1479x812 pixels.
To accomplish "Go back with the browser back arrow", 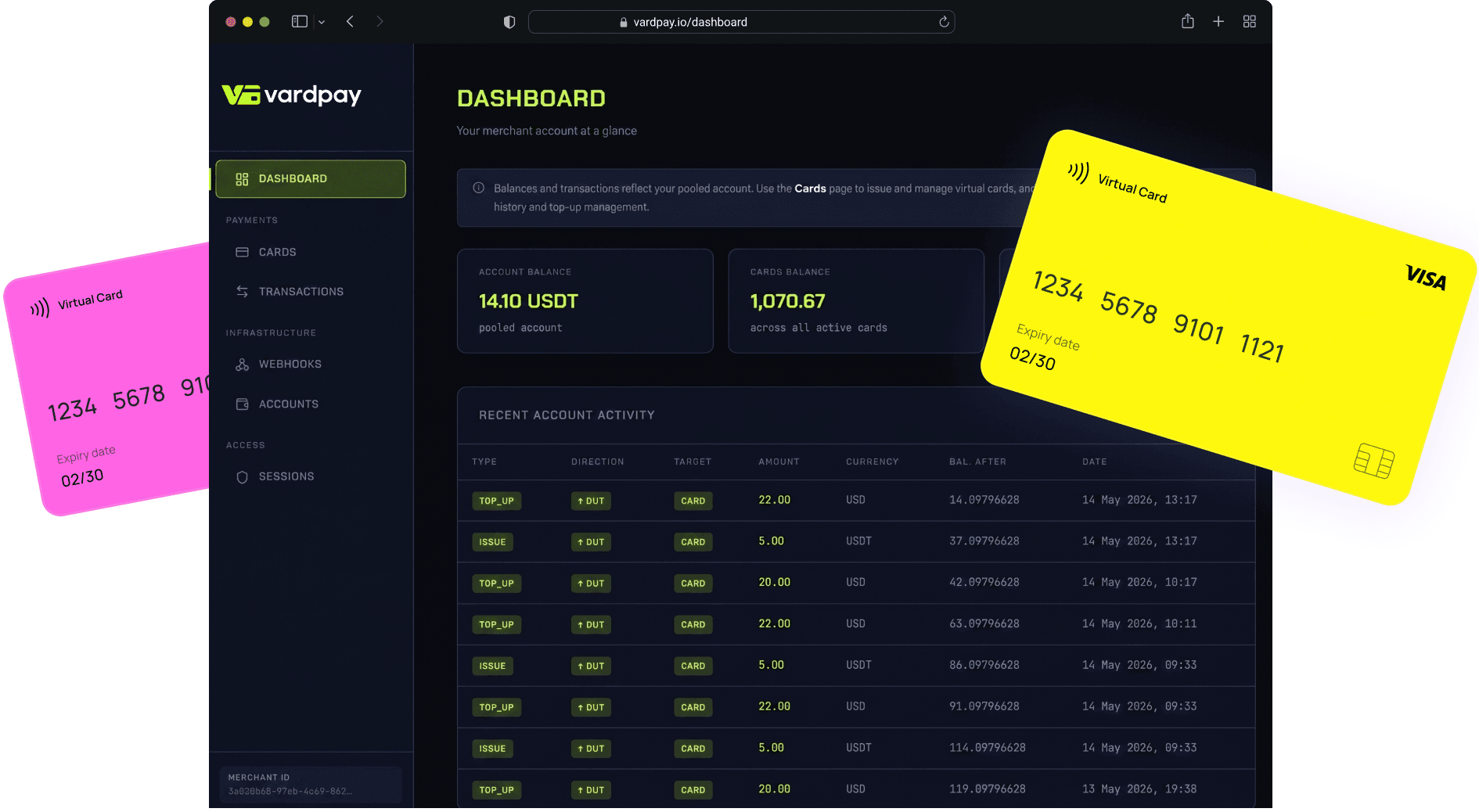I will point(350,22).
